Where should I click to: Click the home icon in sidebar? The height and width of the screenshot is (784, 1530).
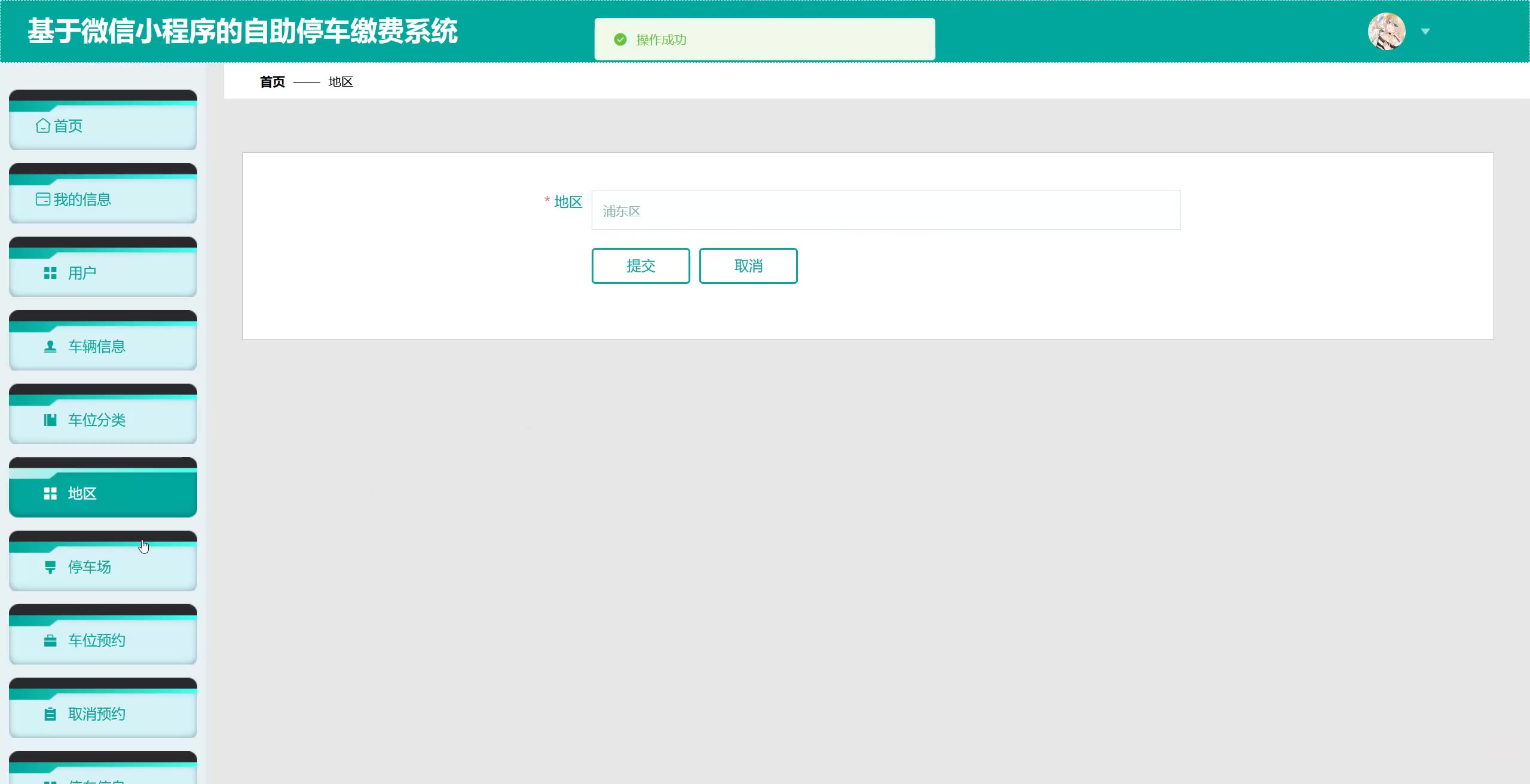click(x=43, y=126)
